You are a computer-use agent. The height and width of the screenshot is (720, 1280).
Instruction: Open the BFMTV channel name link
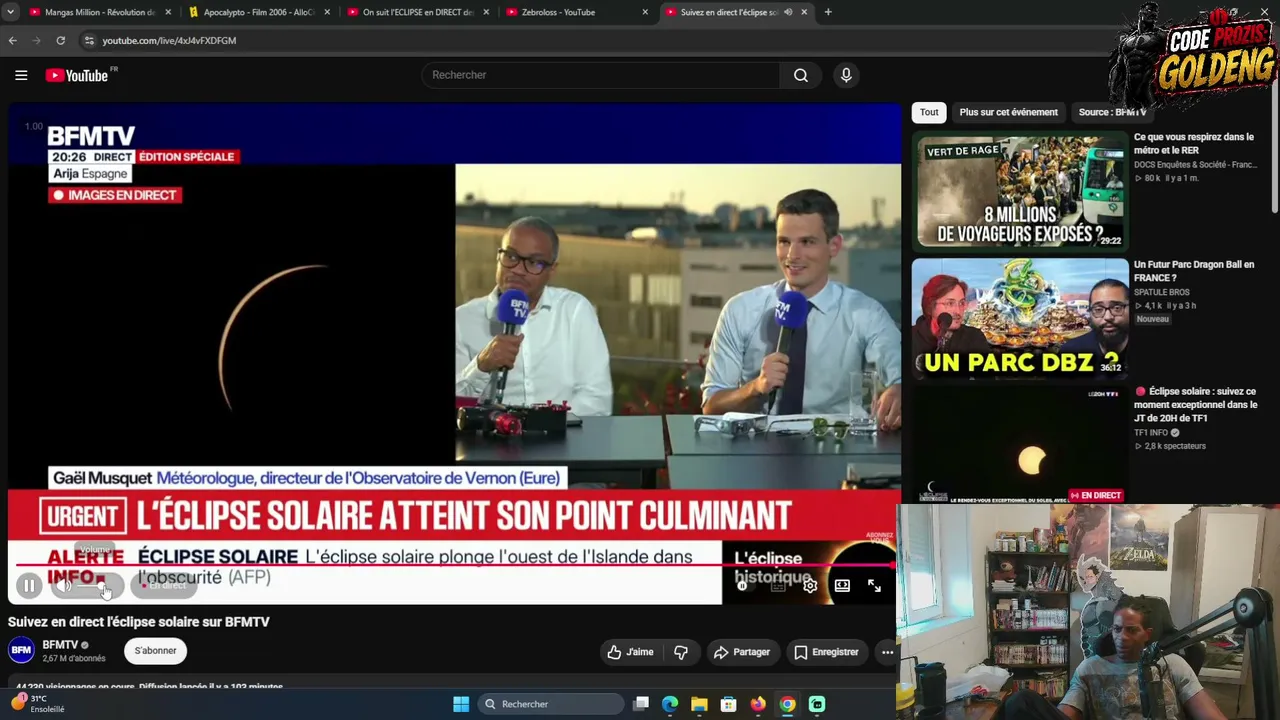click(x=60, y=645)
